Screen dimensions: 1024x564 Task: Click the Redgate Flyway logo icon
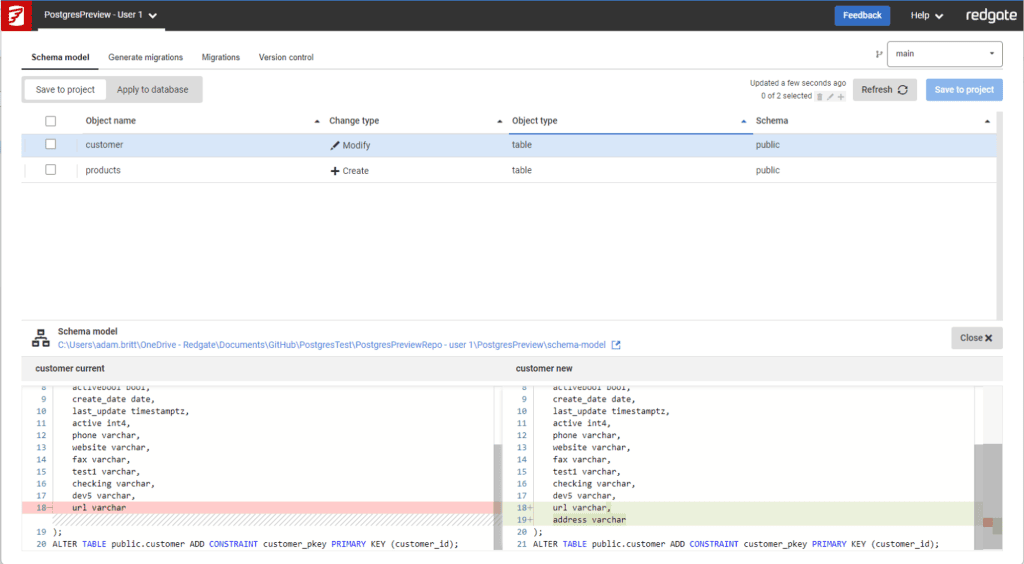(16, 15)
